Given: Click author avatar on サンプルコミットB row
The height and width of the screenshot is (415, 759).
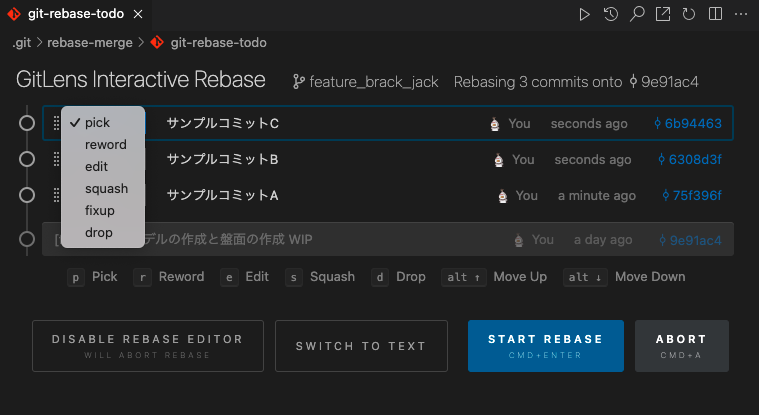Looking at the screenshot, I should click(499, 160).
